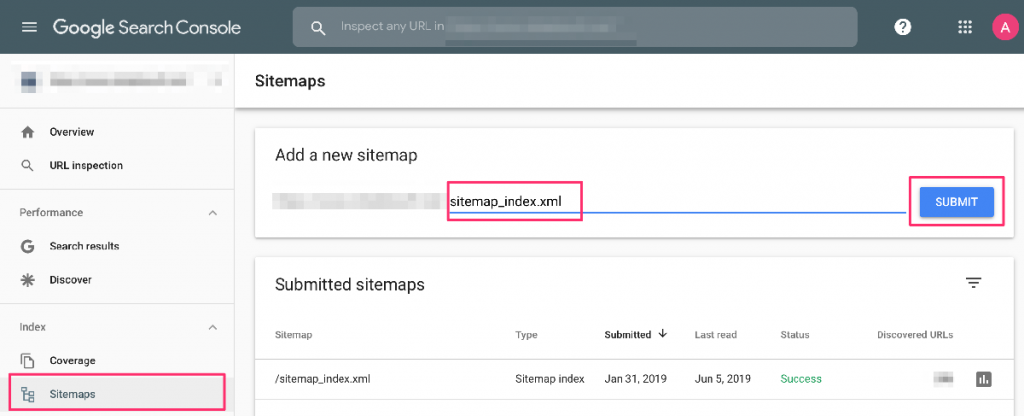
Task: Click the Last read column header
Action: tap(716, 334)
